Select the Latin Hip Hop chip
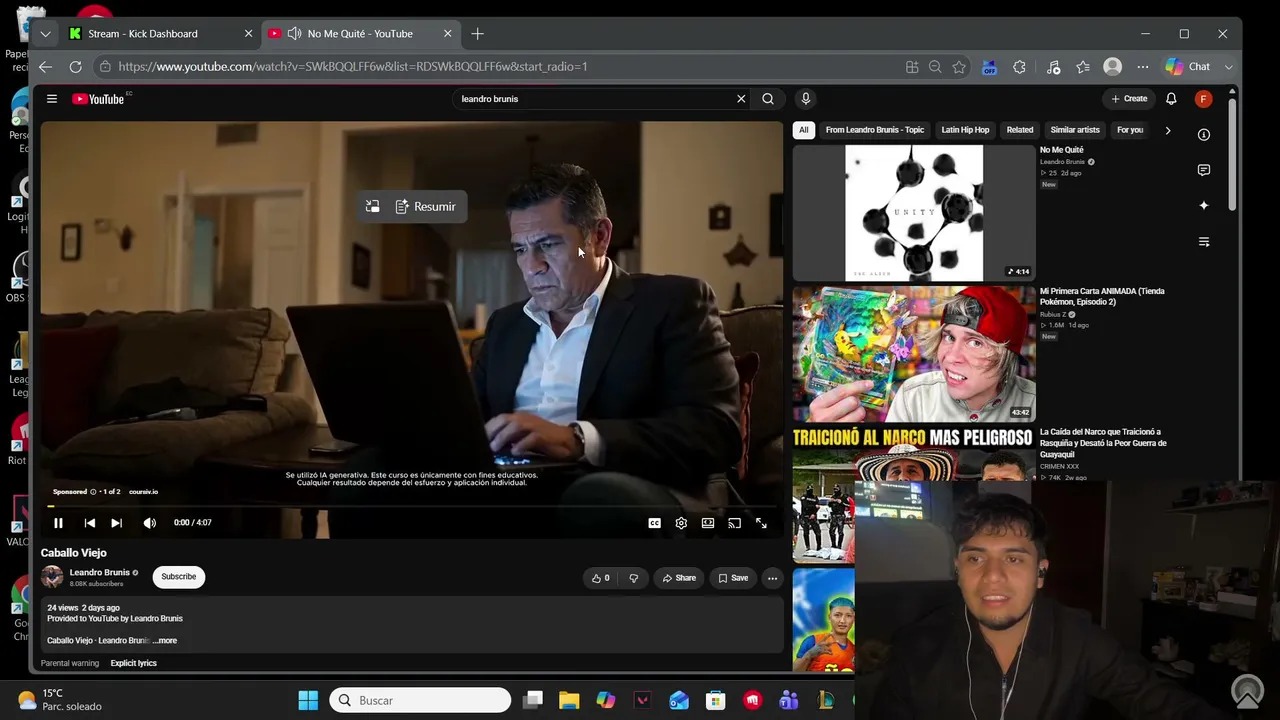The width and height of the screenshot is (1280, 720). tap(965, 130)
